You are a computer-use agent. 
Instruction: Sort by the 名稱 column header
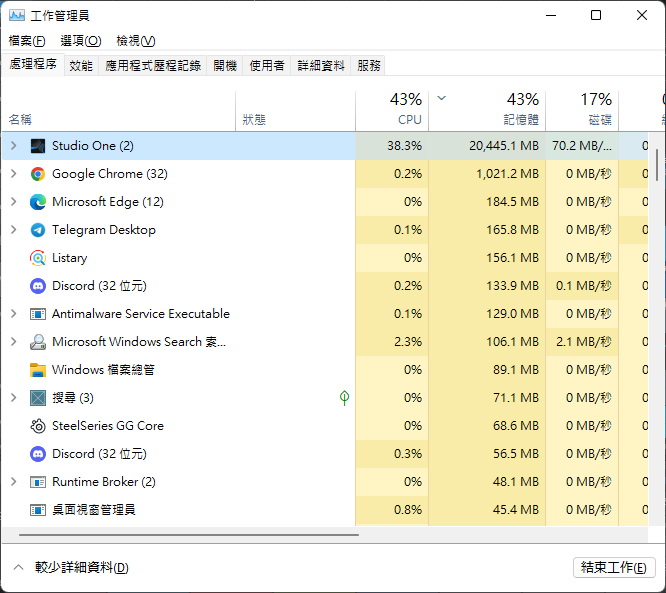tap(119, 110)
